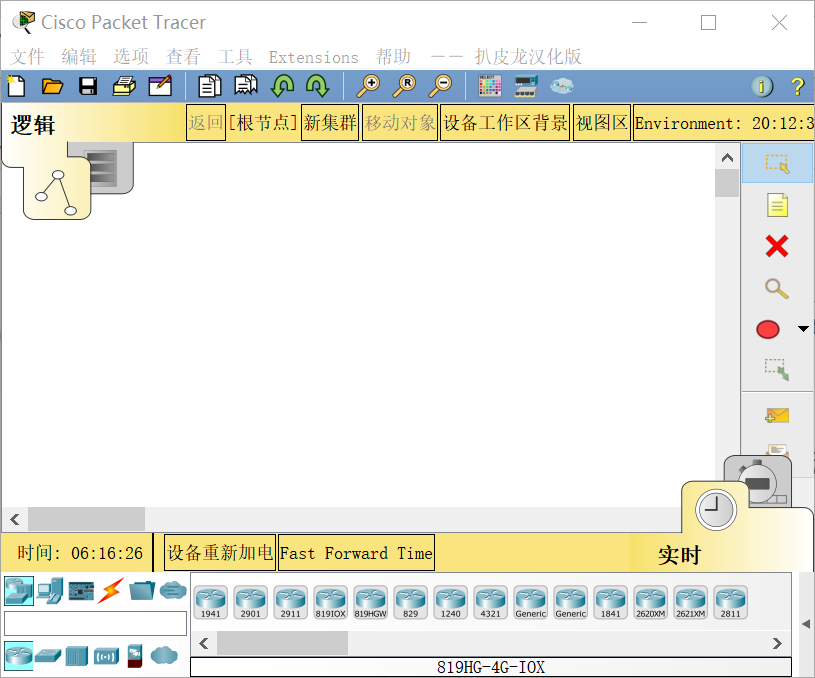Select Components device category
815x678 pixels.
point(81,591)
